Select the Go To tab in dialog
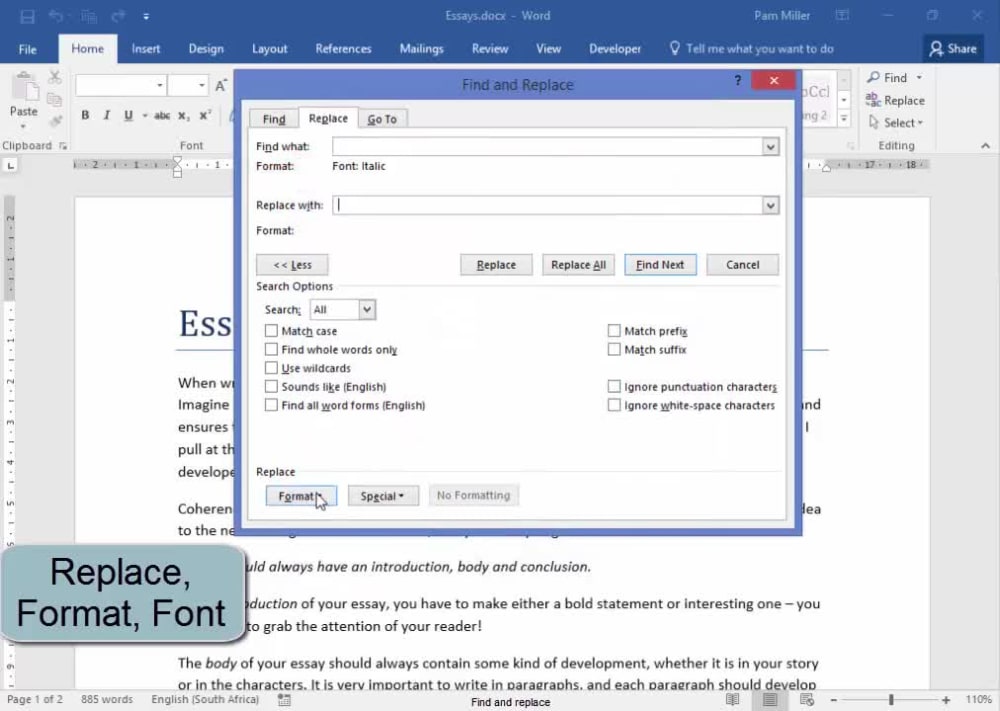Viewport: 1000px width, 711px height. click(x=382, y=119)
